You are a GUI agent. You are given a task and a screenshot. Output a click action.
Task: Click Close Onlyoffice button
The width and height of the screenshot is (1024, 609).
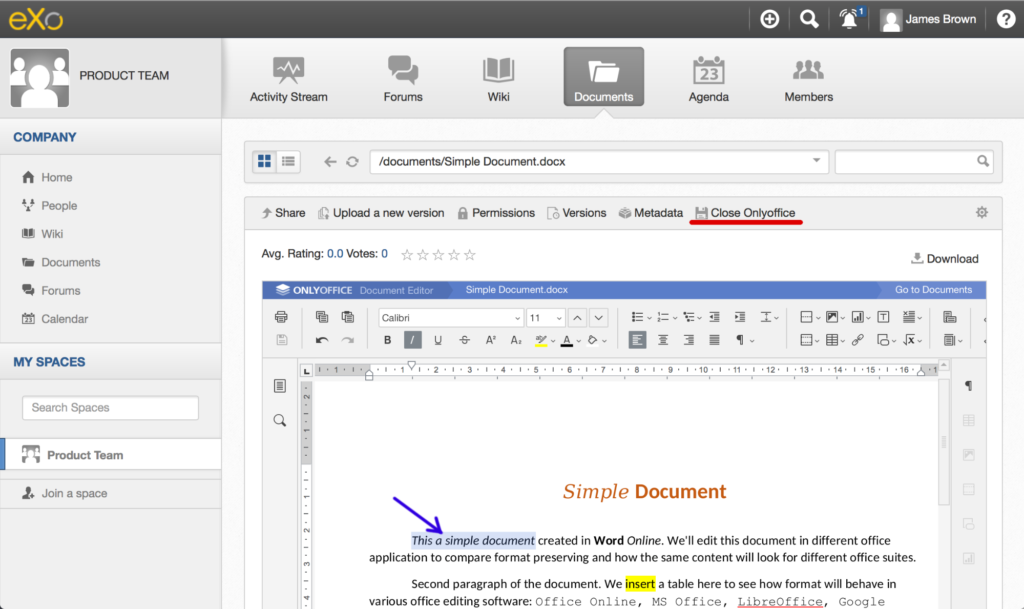pos(745,213)
